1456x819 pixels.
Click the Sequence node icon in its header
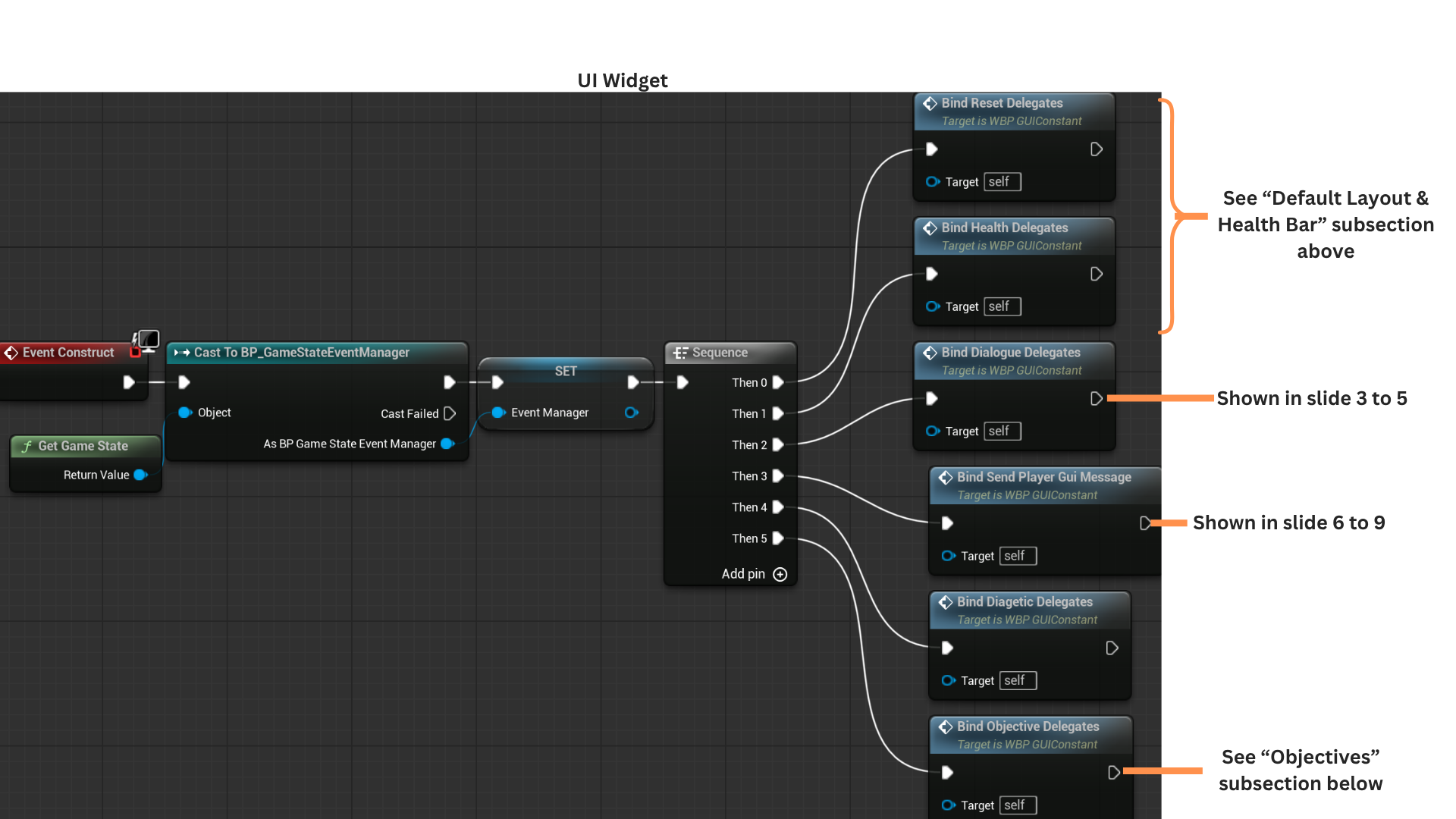click(680, 353)
